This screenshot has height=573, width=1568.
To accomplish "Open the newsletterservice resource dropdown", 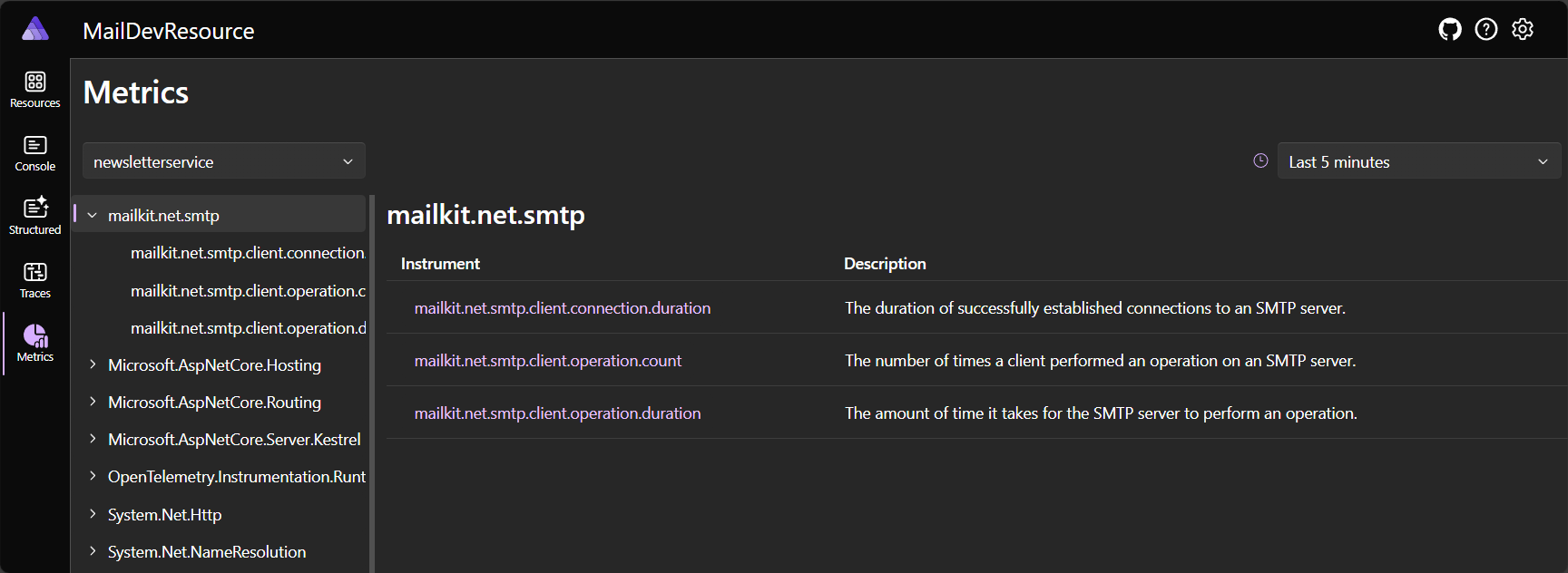I will [x=224, y=161].
